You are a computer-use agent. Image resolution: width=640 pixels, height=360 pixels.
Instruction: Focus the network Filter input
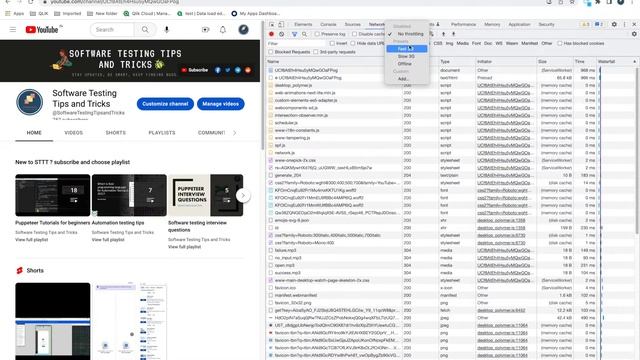(x=297, y=43)
